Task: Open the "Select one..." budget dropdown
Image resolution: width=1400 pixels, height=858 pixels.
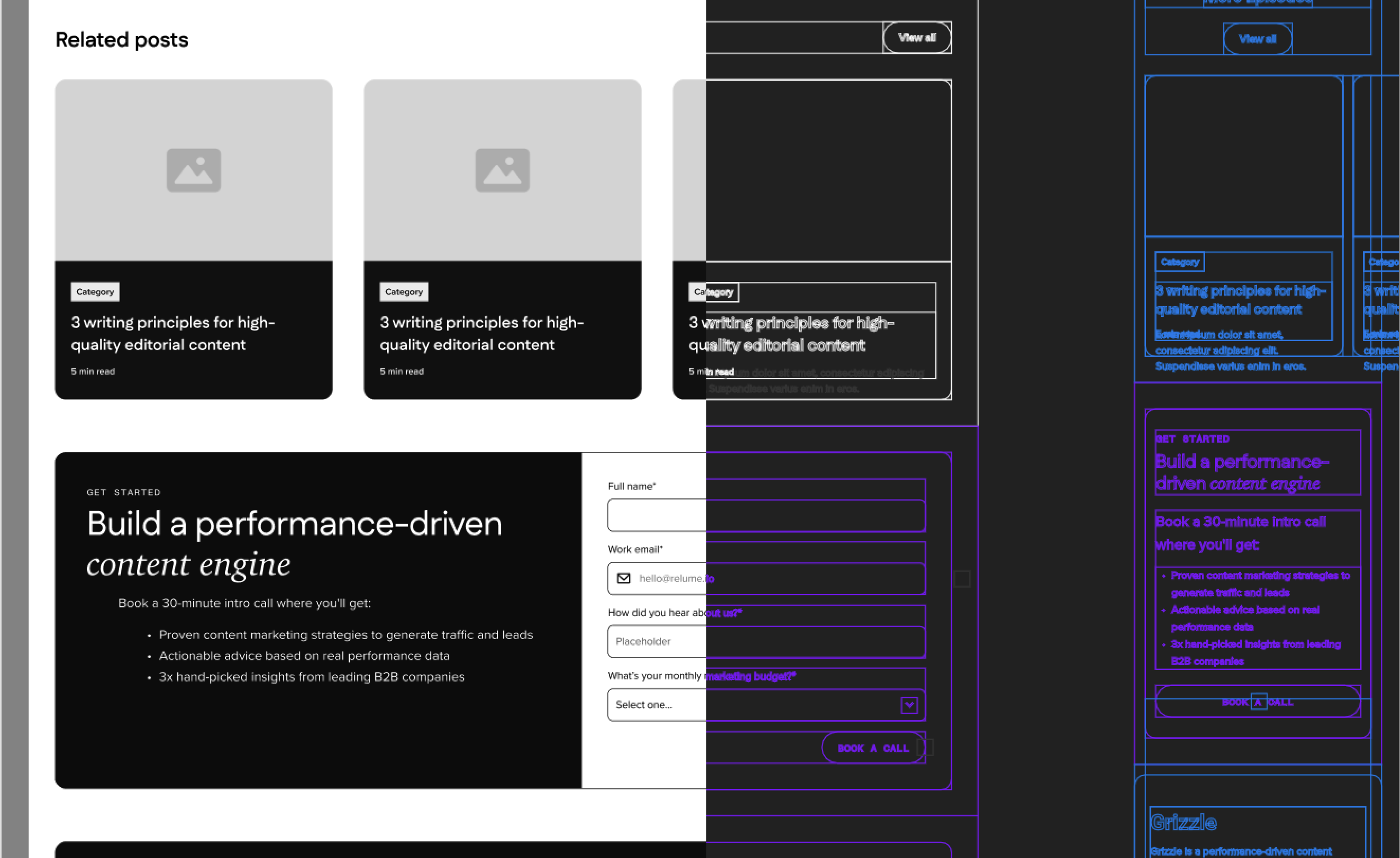Action: (x=766, y=705)
